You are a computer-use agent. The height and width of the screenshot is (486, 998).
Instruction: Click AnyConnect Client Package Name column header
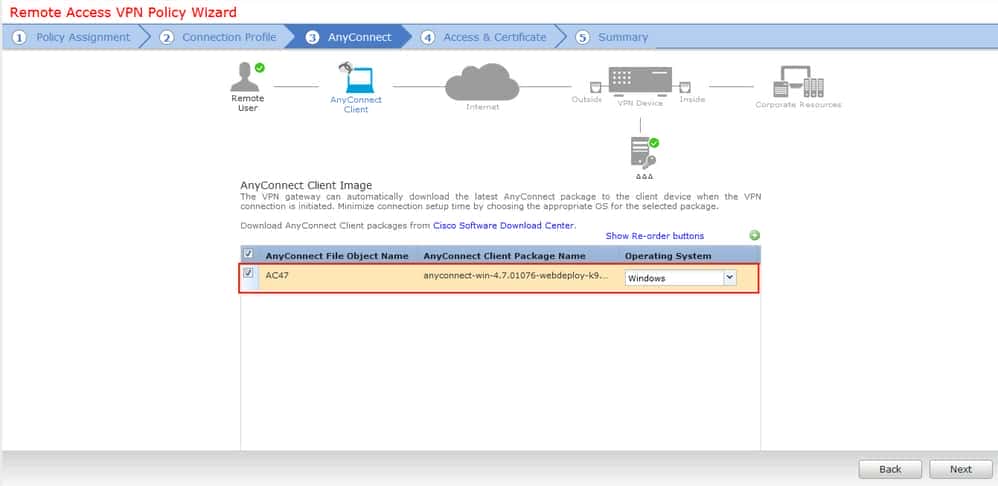point(504,256)
